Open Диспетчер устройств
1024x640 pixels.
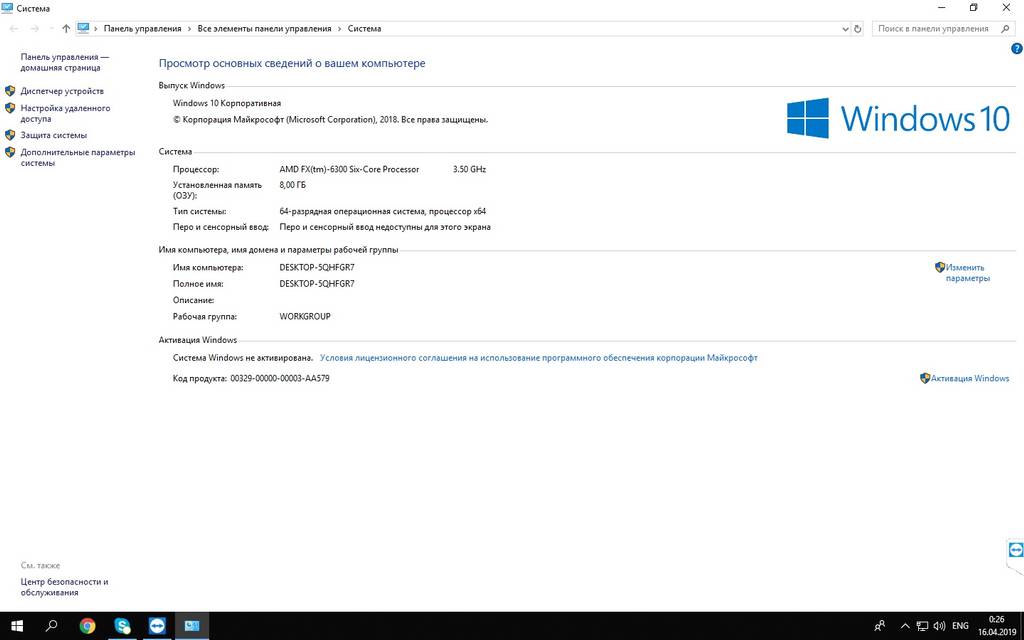(62, 91)
